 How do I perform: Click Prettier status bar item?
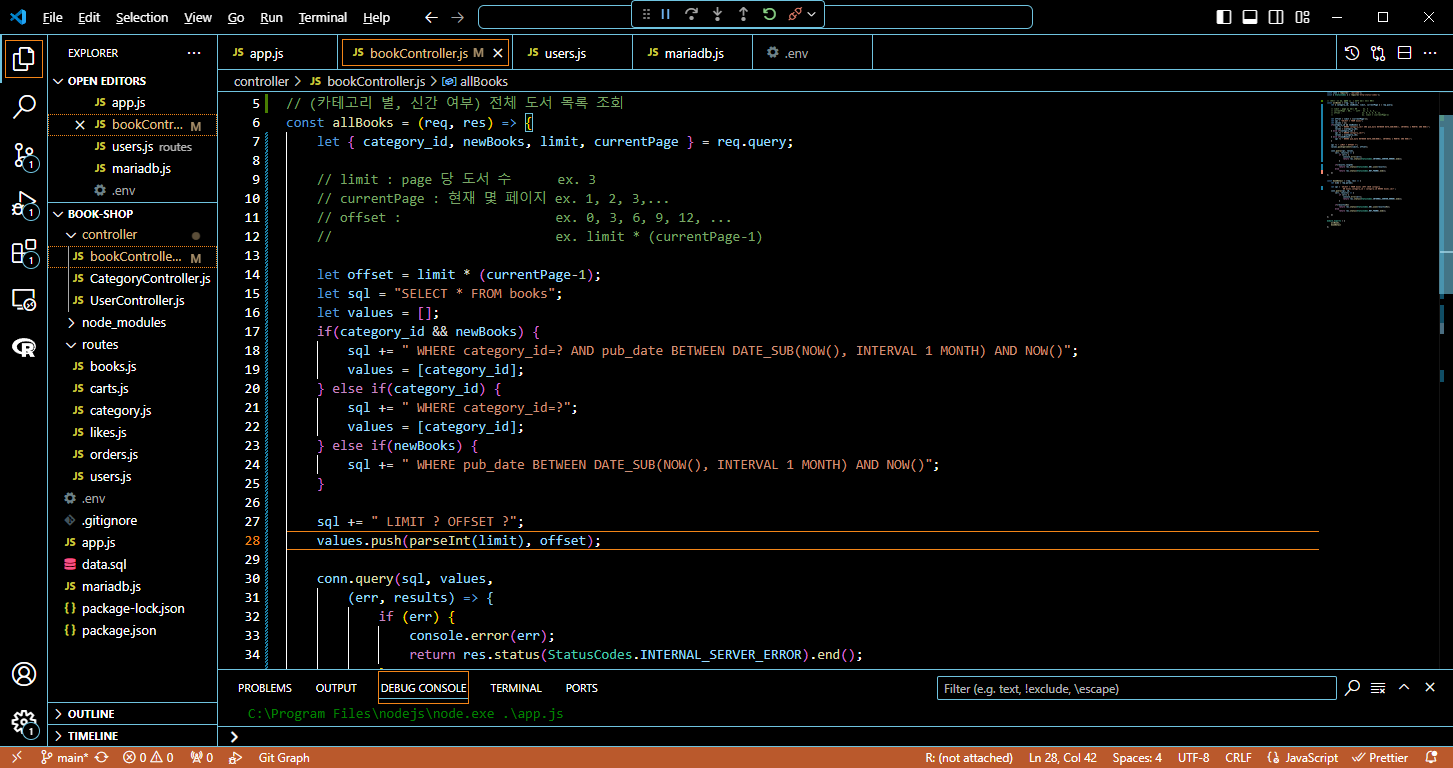(1380, 758)
